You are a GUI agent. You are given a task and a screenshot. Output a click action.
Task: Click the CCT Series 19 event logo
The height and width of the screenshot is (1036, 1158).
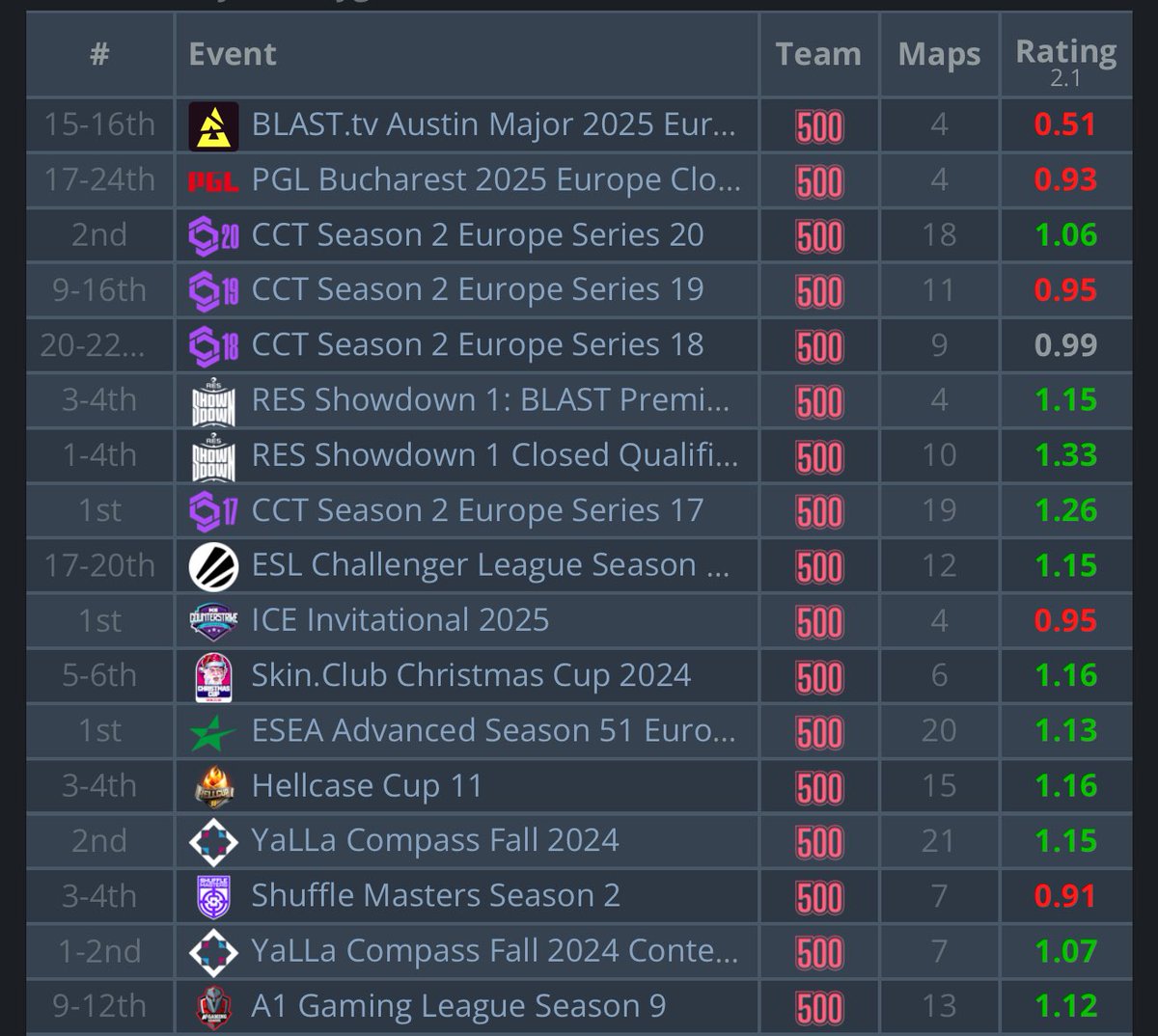(213, 290)
